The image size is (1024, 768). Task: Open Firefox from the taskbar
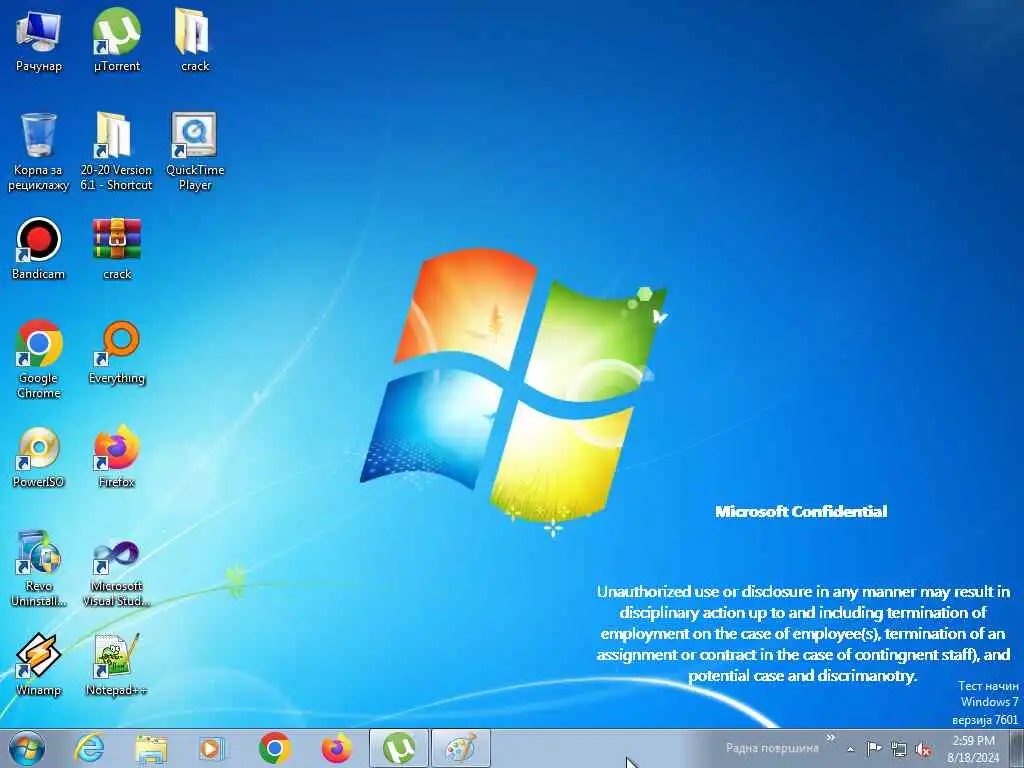(x=336, y=748)
